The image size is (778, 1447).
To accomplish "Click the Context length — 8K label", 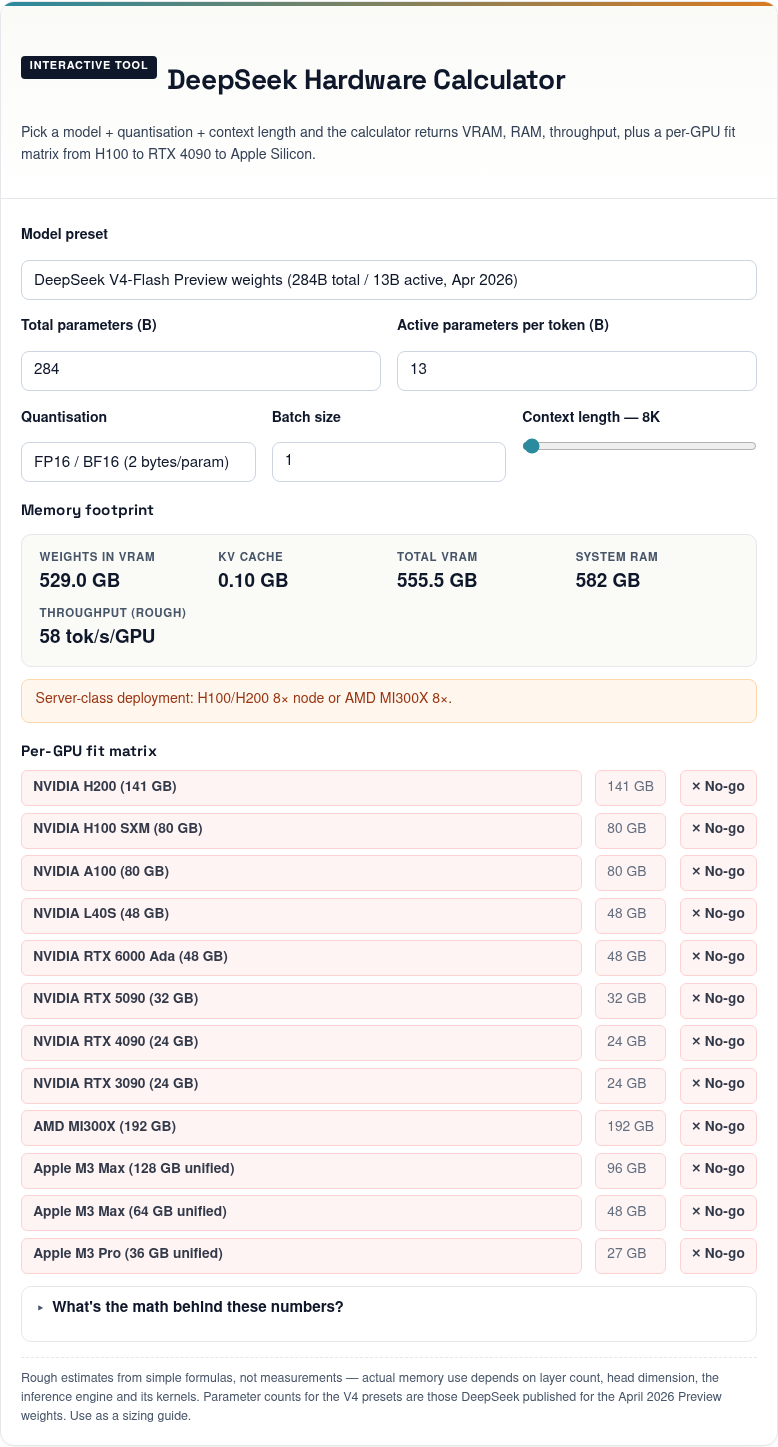I will click(x=591, y=417).
